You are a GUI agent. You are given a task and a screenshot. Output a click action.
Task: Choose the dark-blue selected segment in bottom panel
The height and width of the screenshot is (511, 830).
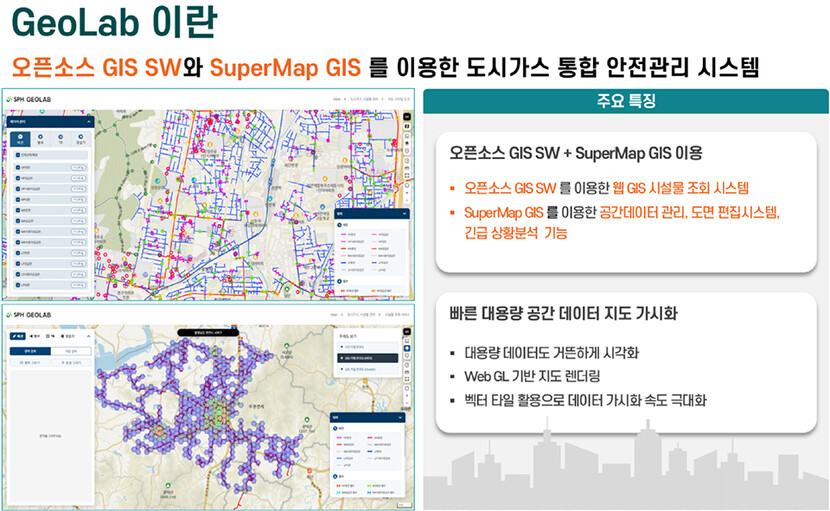[30, 351]
